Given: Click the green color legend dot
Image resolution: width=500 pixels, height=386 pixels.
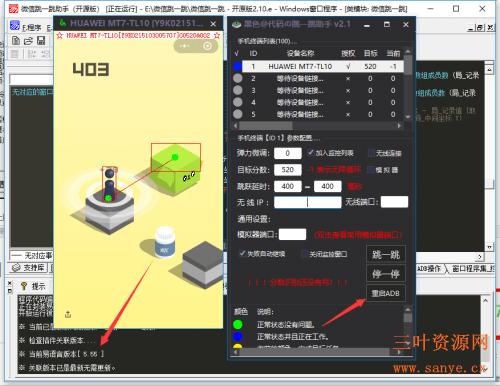Looking at the screenshot, I should click(238, 324).
